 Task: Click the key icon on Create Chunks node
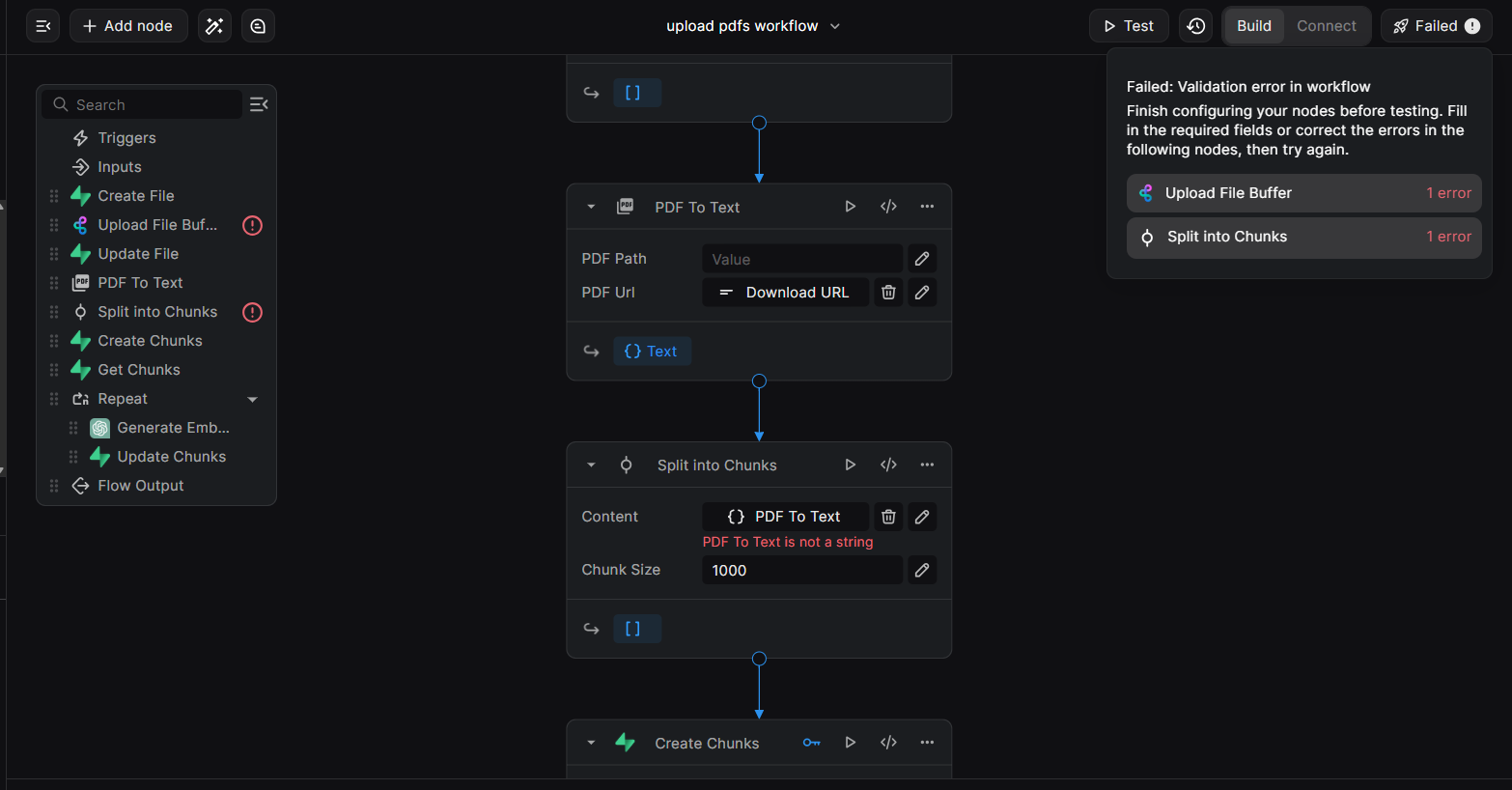(x=812, y=742)
